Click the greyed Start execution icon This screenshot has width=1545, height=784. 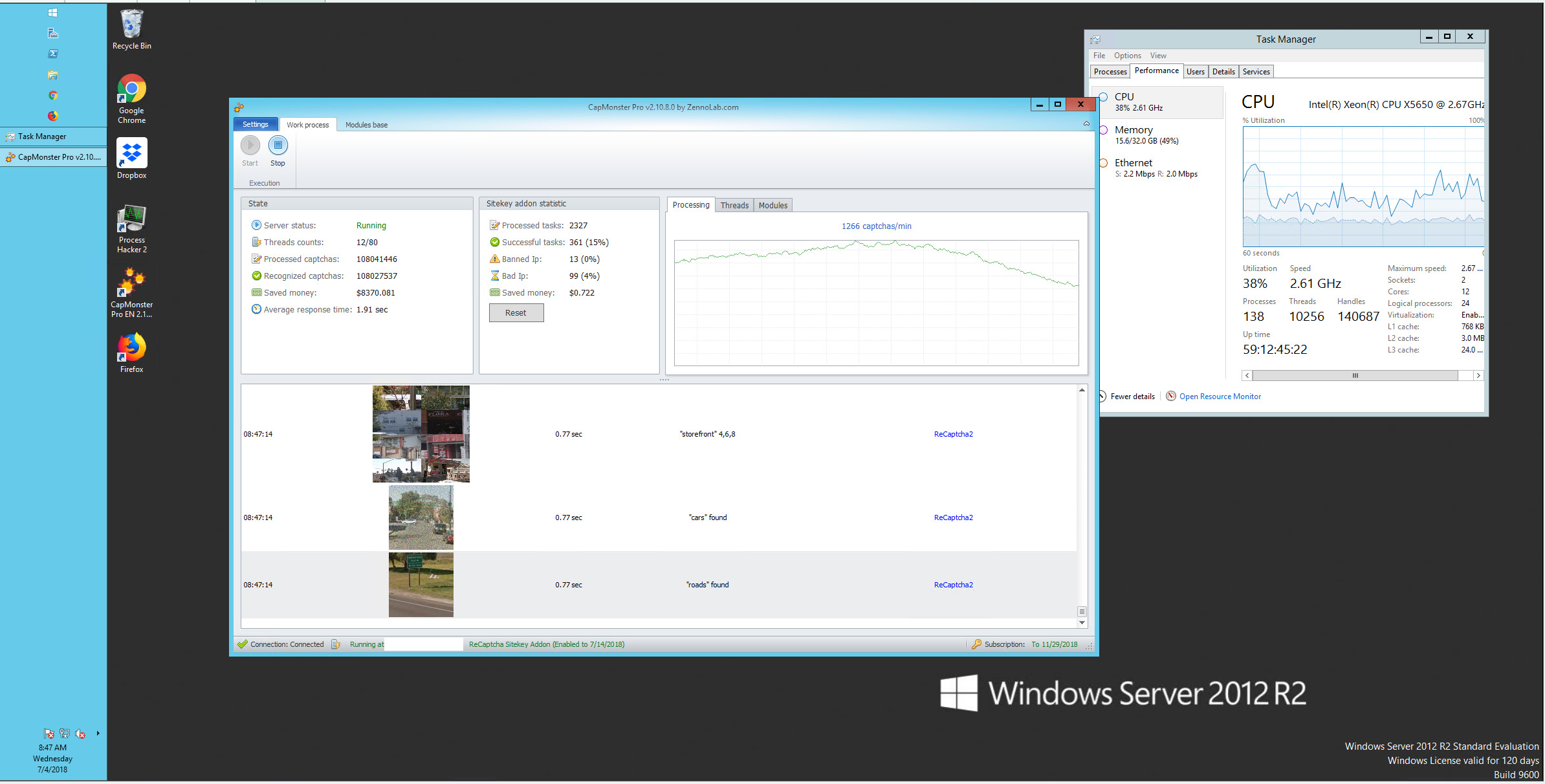(250, 146)
